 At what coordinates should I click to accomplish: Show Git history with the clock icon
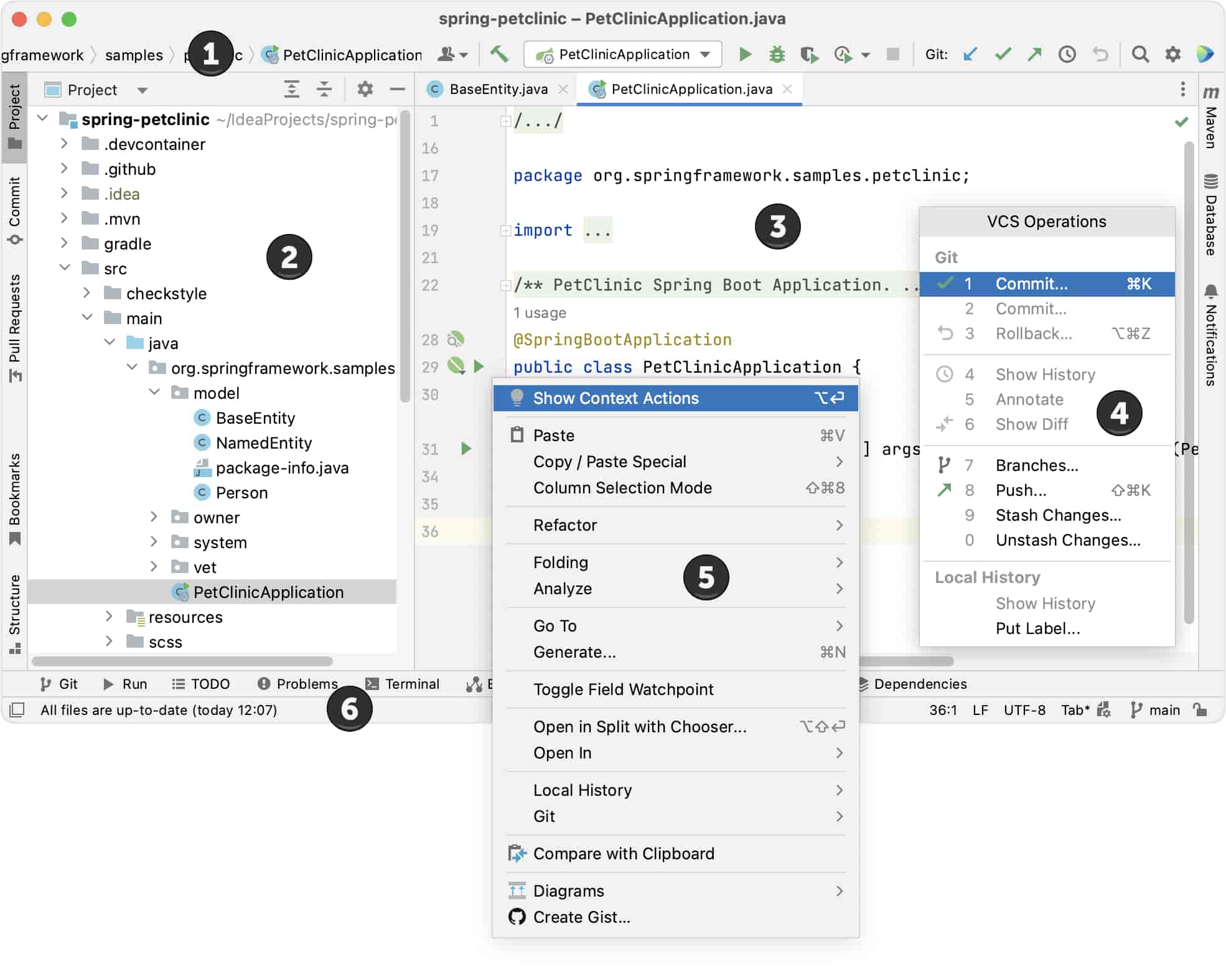click(1067, 54)
